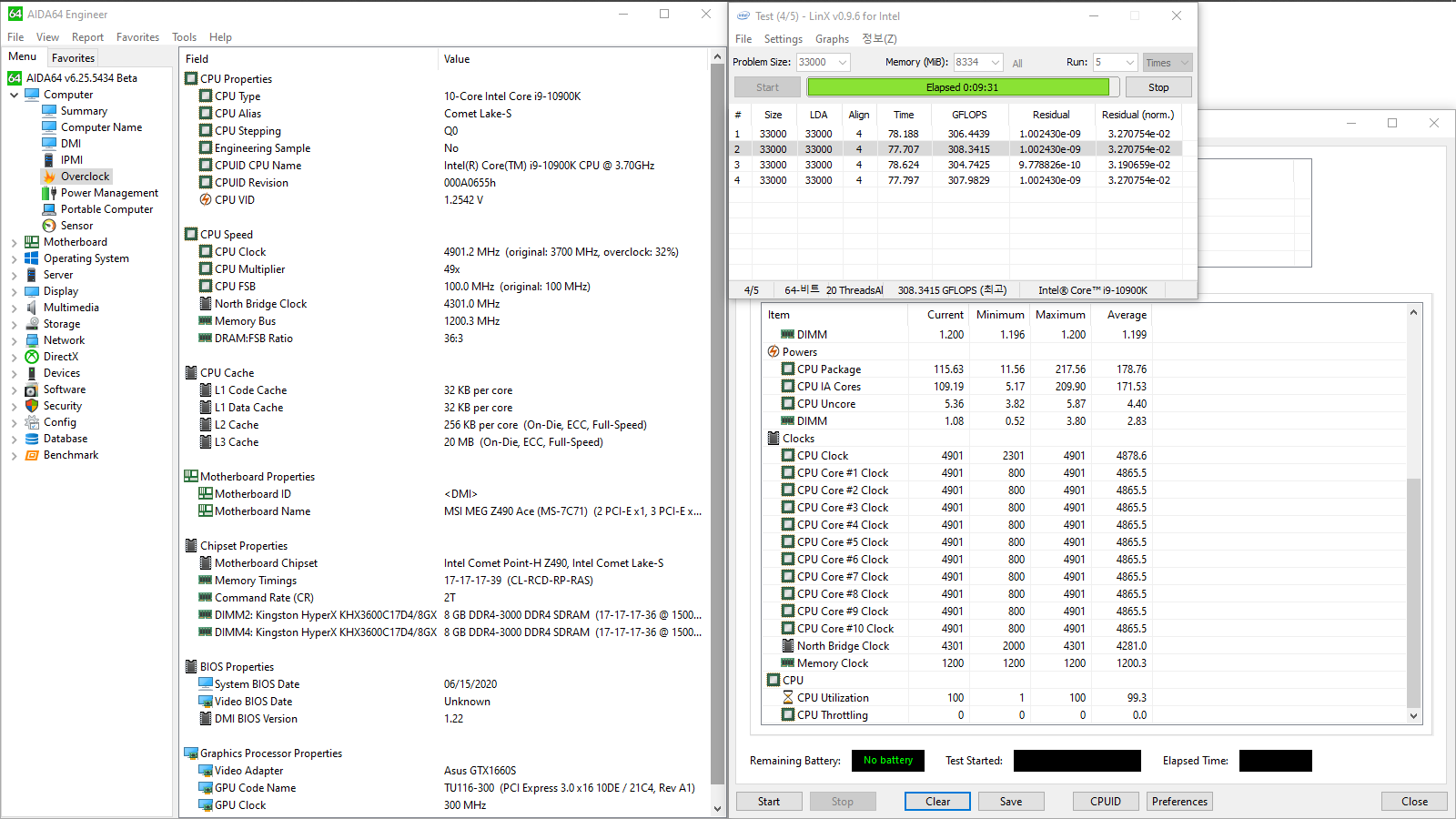1456x819 pixels.
Task: Select LinX result row 2
Action: (957, 149)
